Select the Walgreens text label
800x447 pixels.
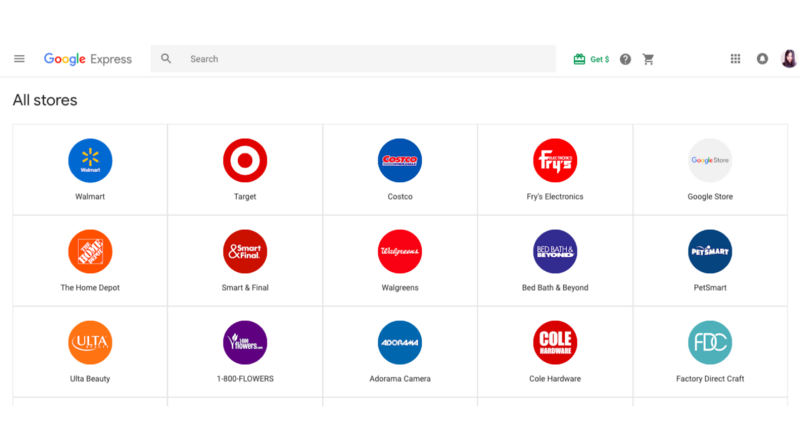click(400, 288)
